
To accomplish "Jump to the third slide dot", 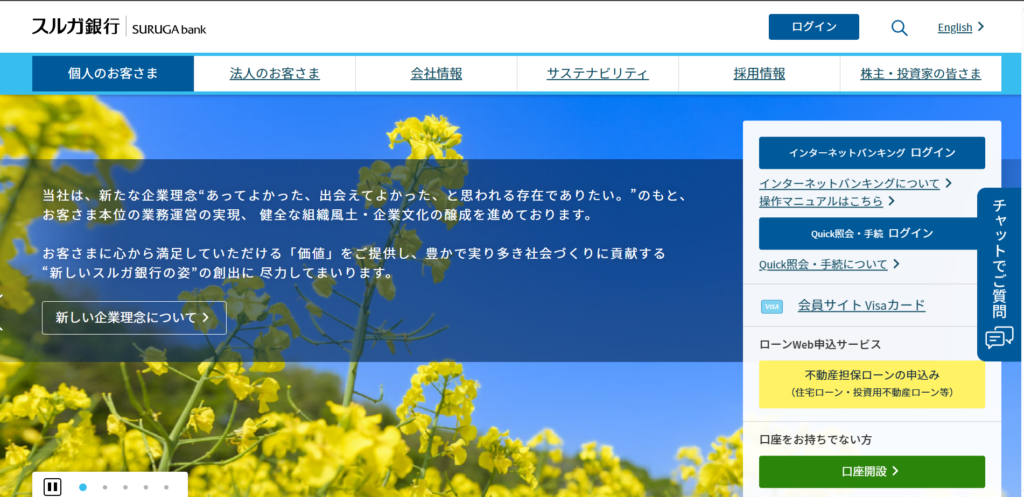I will (x=125, y=487).
